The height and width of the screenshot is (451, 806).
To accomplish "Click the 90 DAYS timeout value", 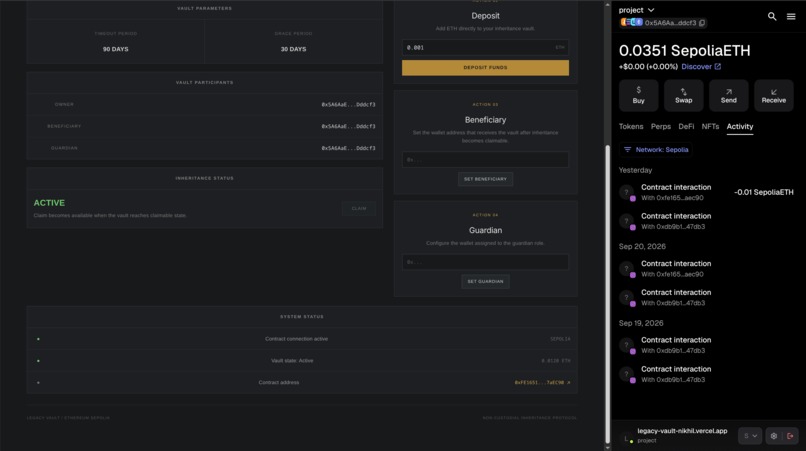I will [116, 49].
